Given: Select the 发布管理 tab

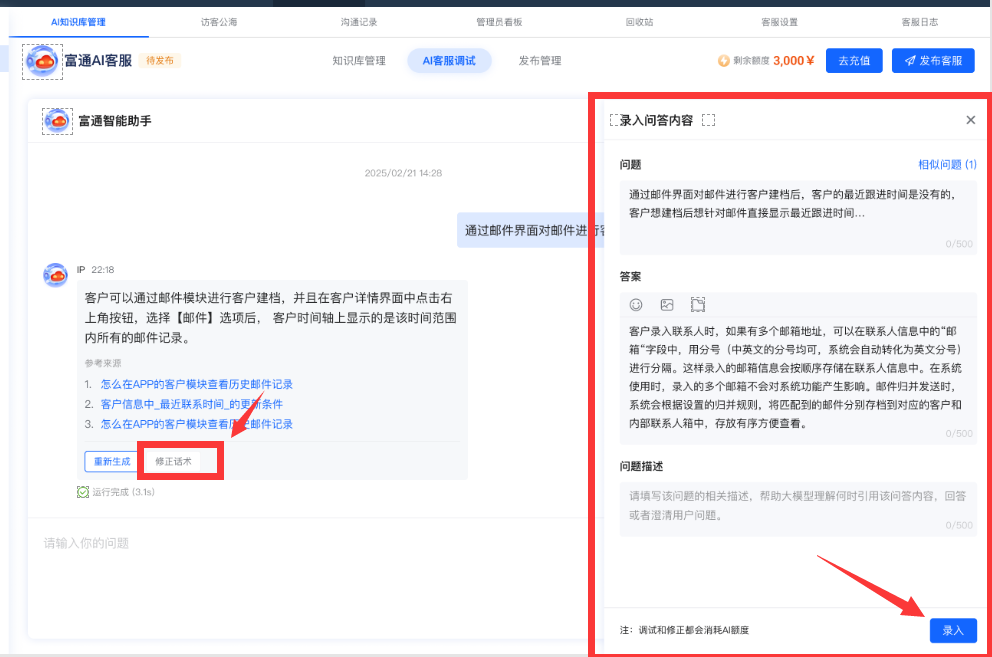Looking at the screenshot, I should [540, 61].
